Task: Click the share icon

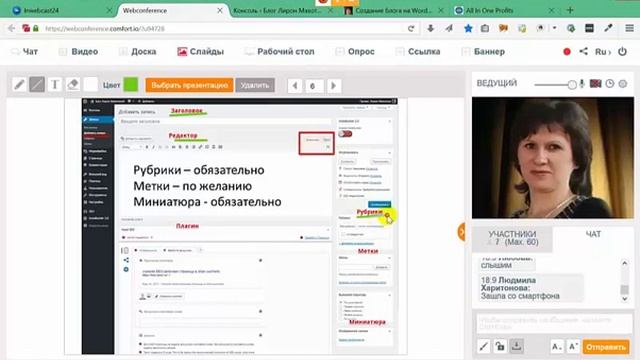Action: pos(584,51)
